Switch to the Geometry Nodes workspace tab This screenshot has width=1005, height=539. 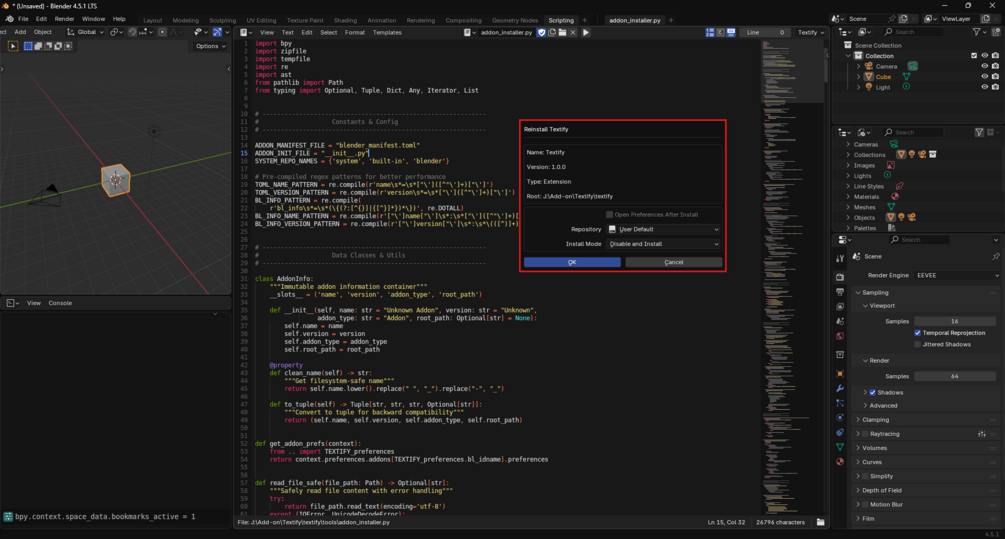pos(515,20)
